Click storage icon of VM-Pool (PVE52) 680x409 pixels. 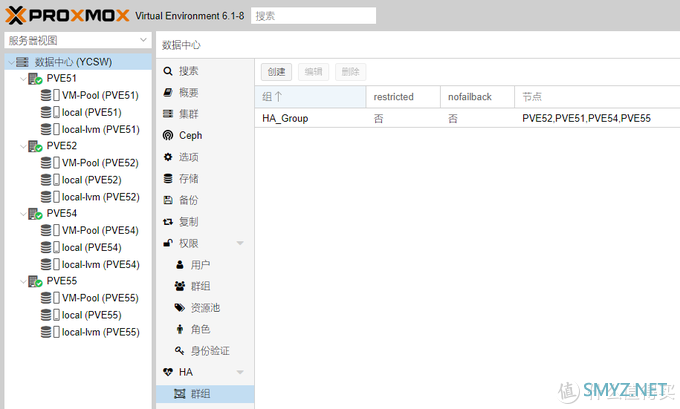[x=50, y=163]
